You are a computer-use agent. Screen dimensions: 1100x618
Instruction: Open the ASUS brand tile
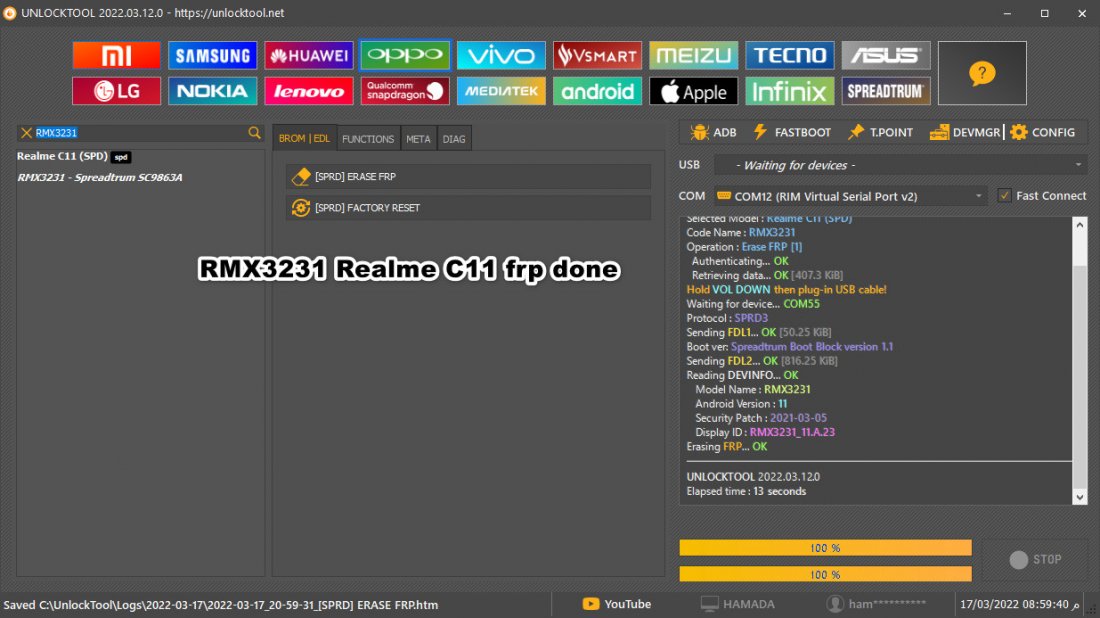(885, 55)
